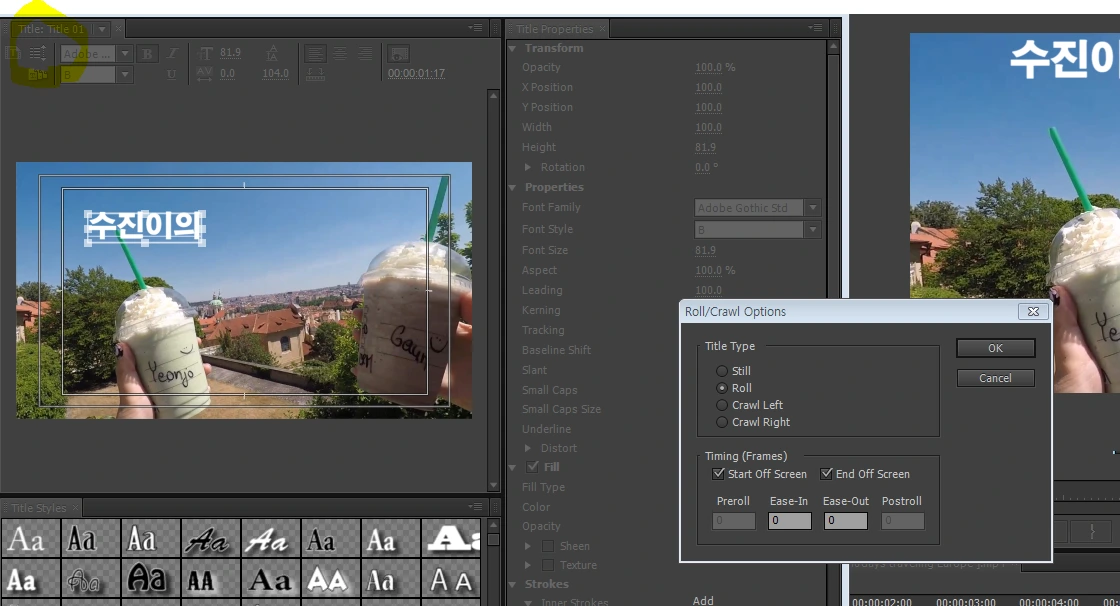This screenshot has height=606, width=1120.
Task: Open the Font Style dropdown in Title Properties
Action: 812,229
